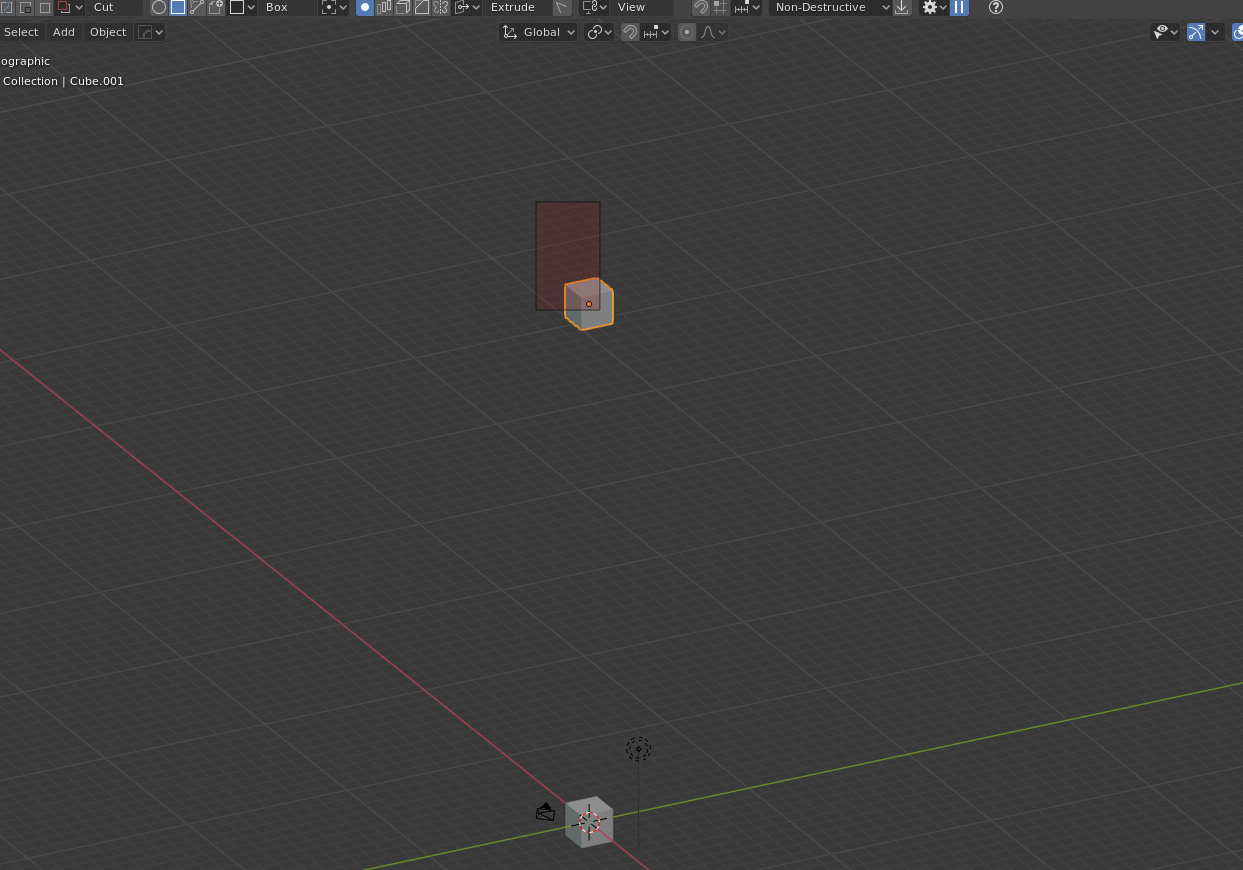Toggle the BoxCutter snap magnet icon
The image size is (1243, 870).
(x=701, y=7)
